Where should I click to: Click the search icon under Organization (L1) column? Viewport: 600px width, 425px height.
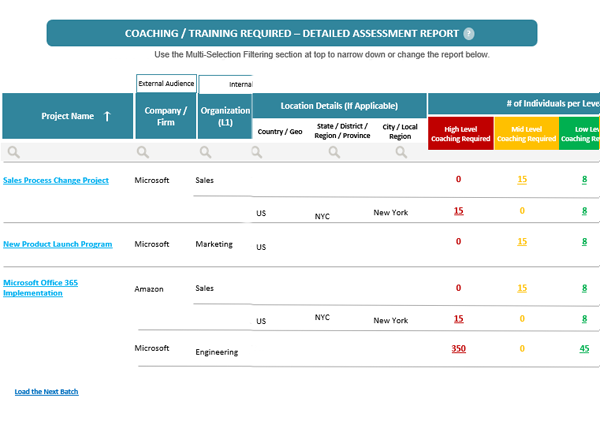click(205, 152)
